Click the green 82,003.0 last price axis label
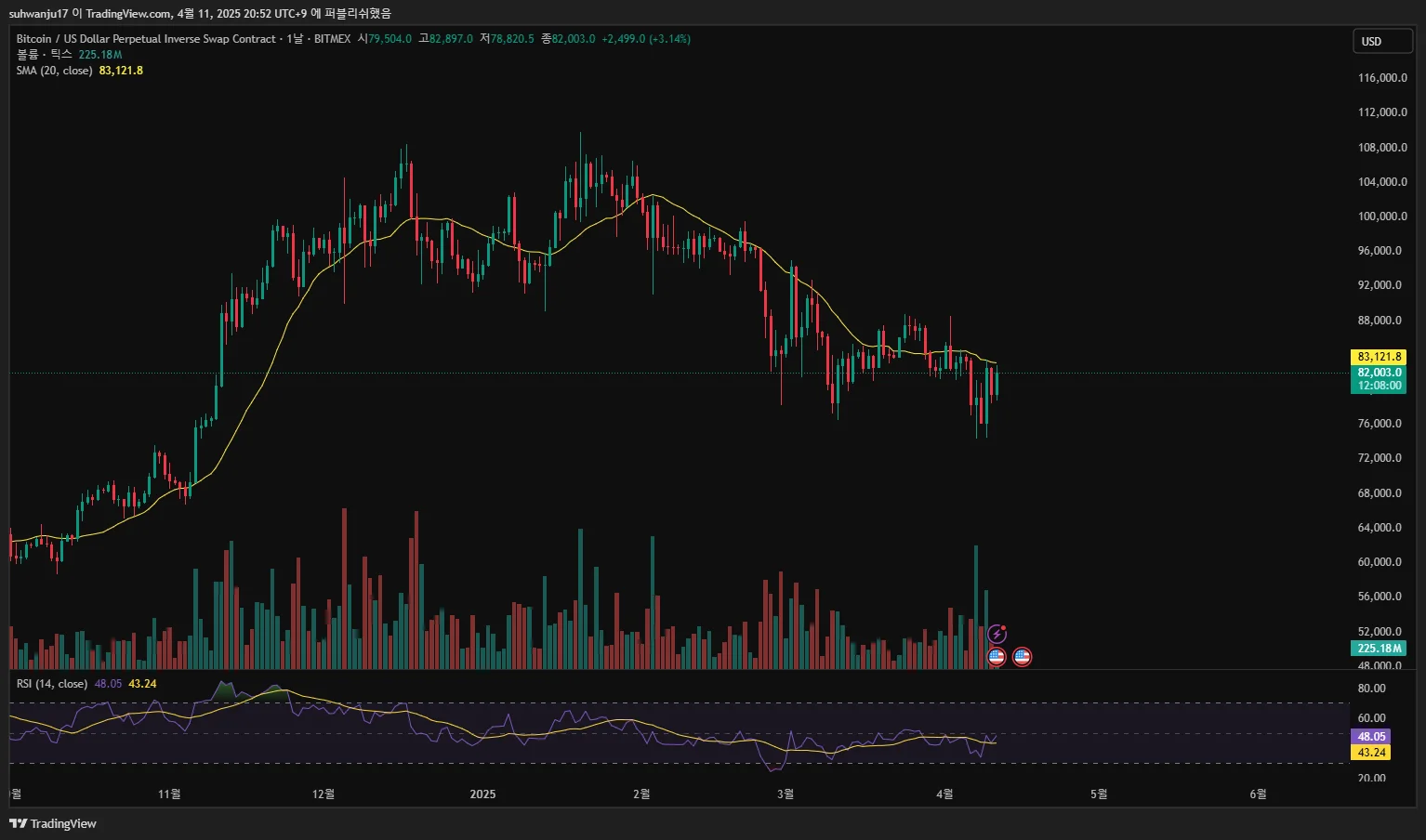The image size is (1426, 840). 1379,373
